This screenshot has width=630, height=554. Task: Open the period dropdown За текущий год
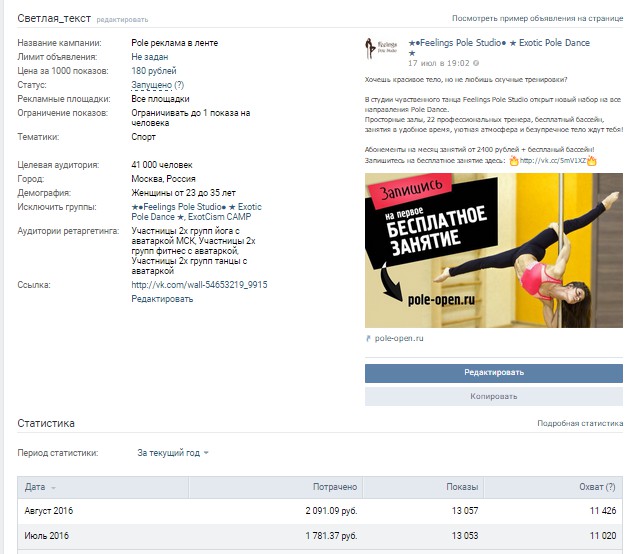point(173,453)
